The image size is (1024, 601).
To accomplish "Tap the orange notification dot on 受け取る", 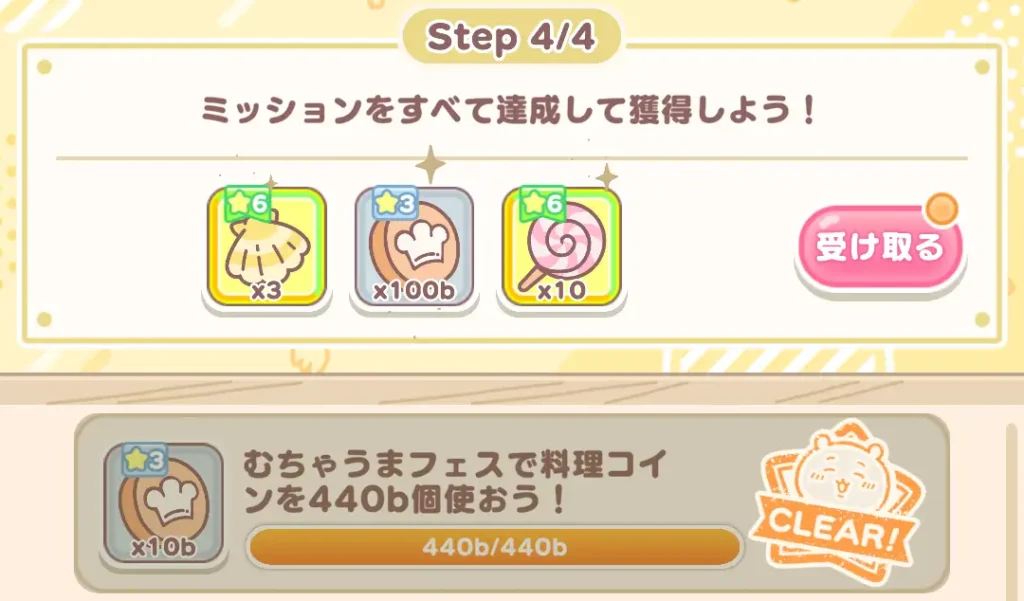I will pyautogui.click(x=942, y=210).
